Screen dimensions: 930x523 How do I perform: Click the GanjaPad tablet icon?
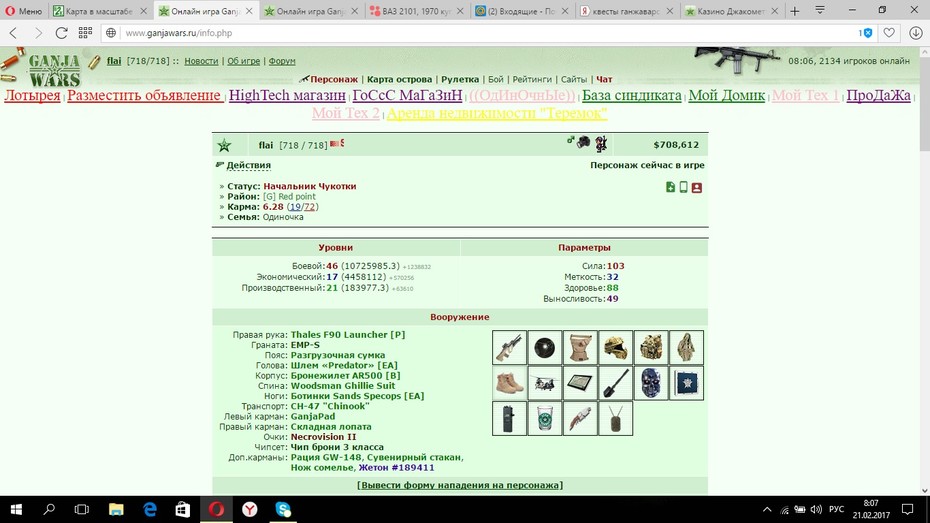coord(580,383)
